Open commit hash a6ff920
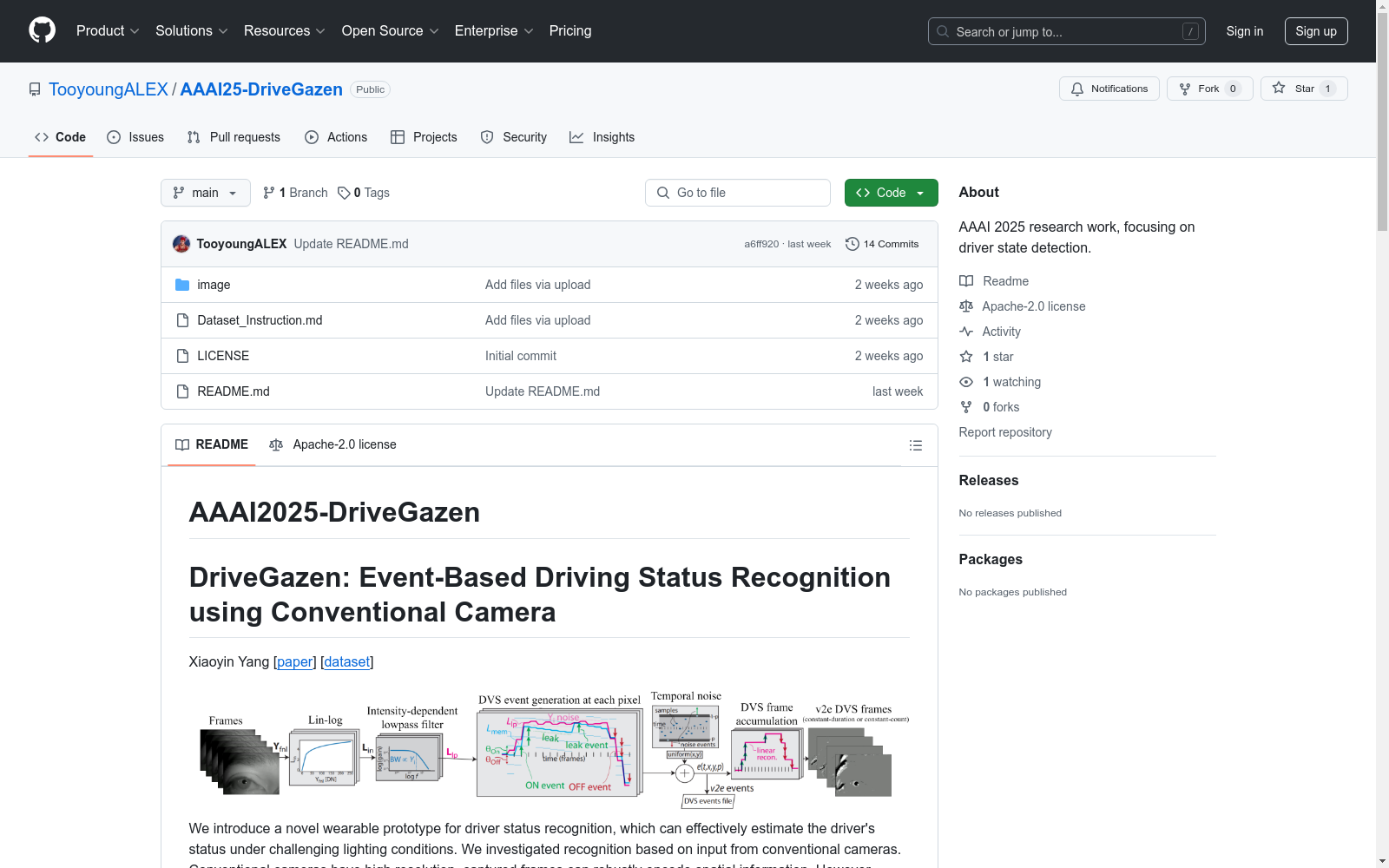This screenshot has height=868, width=1389. [761, 244]
